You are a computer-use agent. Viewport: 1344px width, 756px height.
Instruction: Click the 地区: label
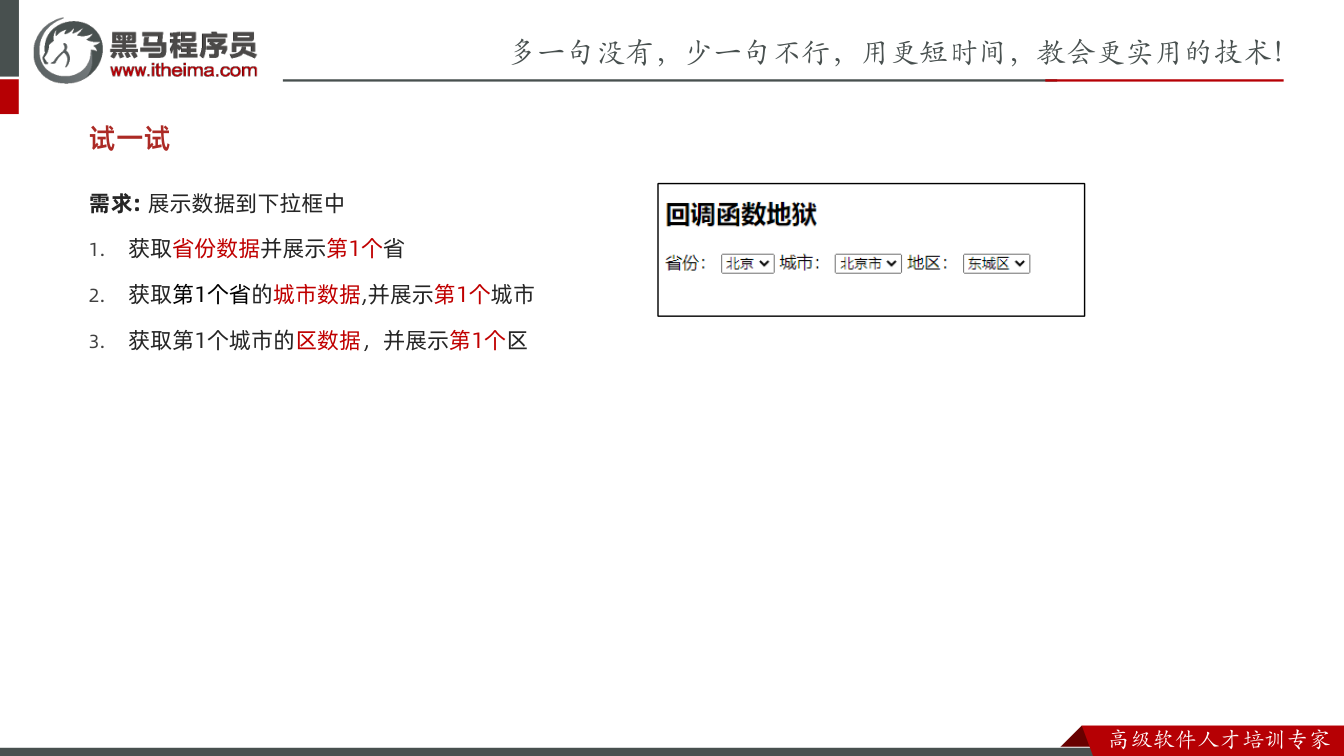[x=928, y=263]
